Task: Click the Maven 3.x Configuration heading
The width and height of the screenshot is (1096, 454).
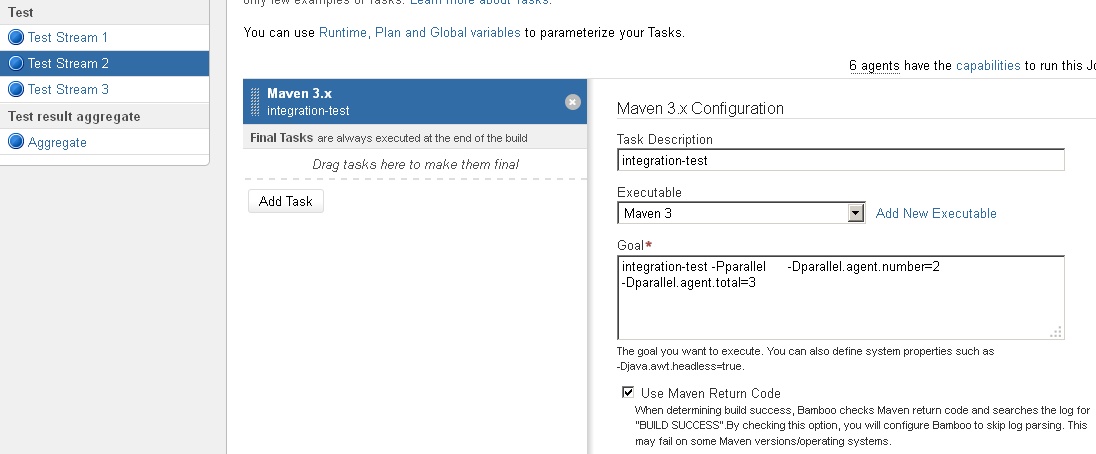Action: click(x=700, y=108)
